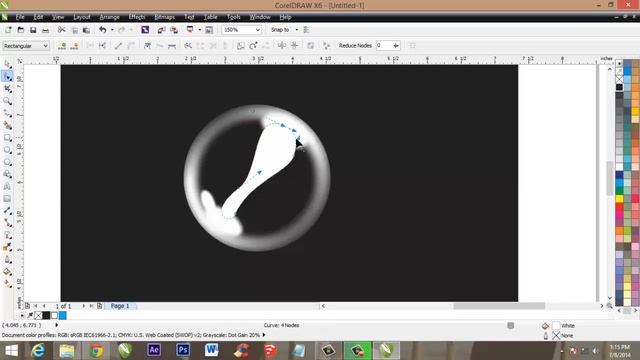Click the Undo arrow icon
This screenshot has width=640, height=360.
point(103,30)
